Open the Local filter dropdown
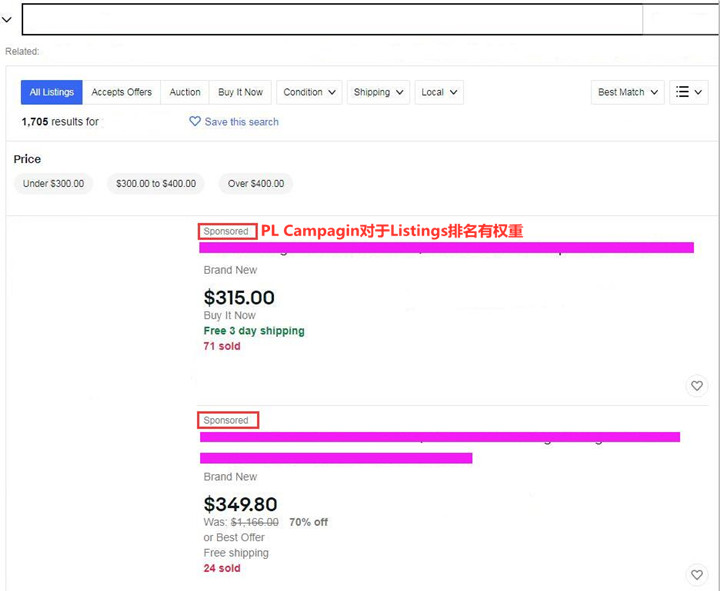Image resolution: width=720 pixels, height=591 pixels. pyautogui.click(x=439, y=92)
